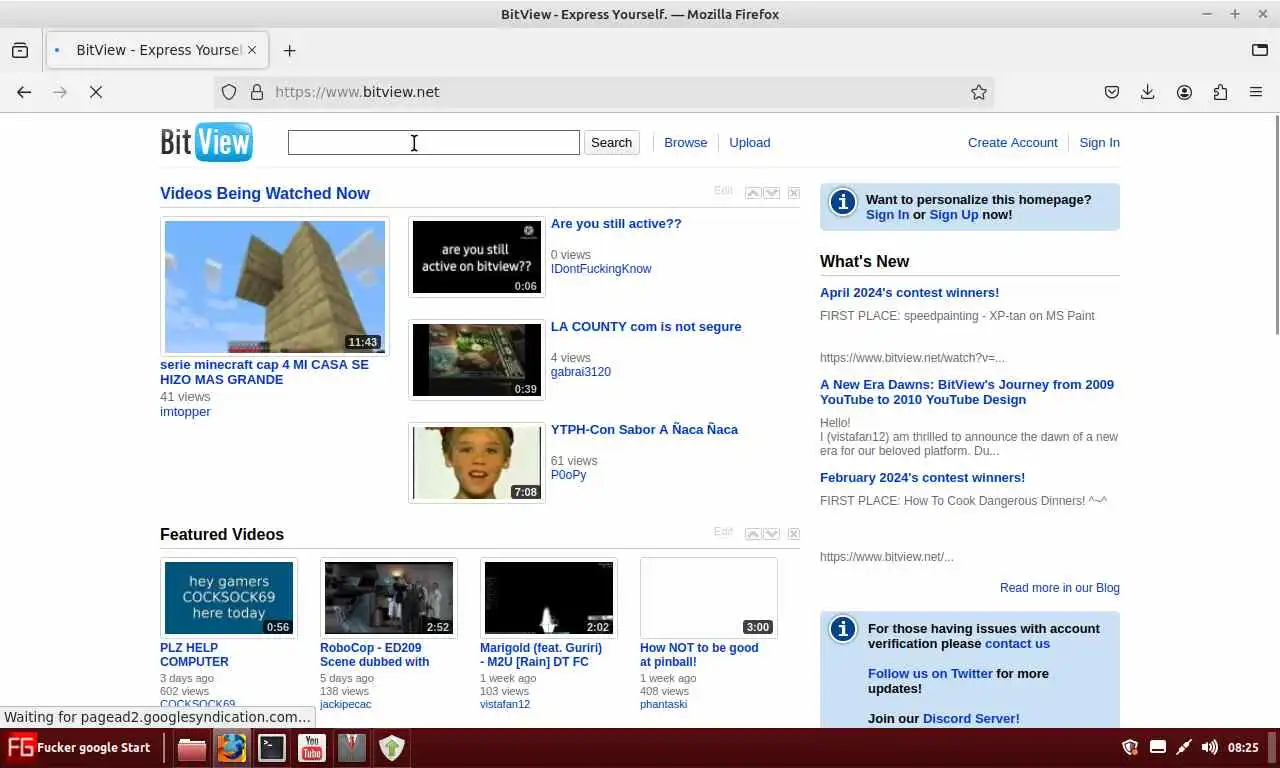Close the BitView tab
The height and width of the screenshot is (768, 1280).
pyautogui.click(x=252, y=50)
